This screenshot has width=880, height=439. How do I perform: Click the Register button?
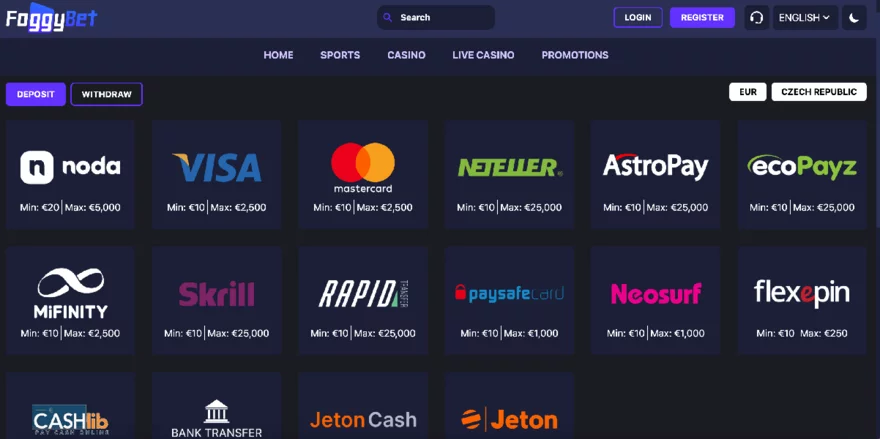(702, 18)
